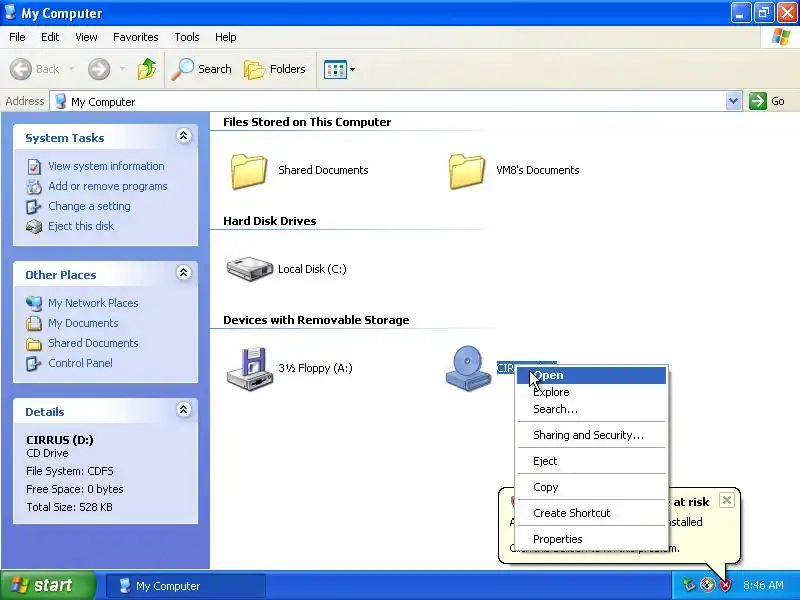Image resolution: width=800 pixels, height=600 pixels.
Task: Click the Go button
Action: coord(767,101)
